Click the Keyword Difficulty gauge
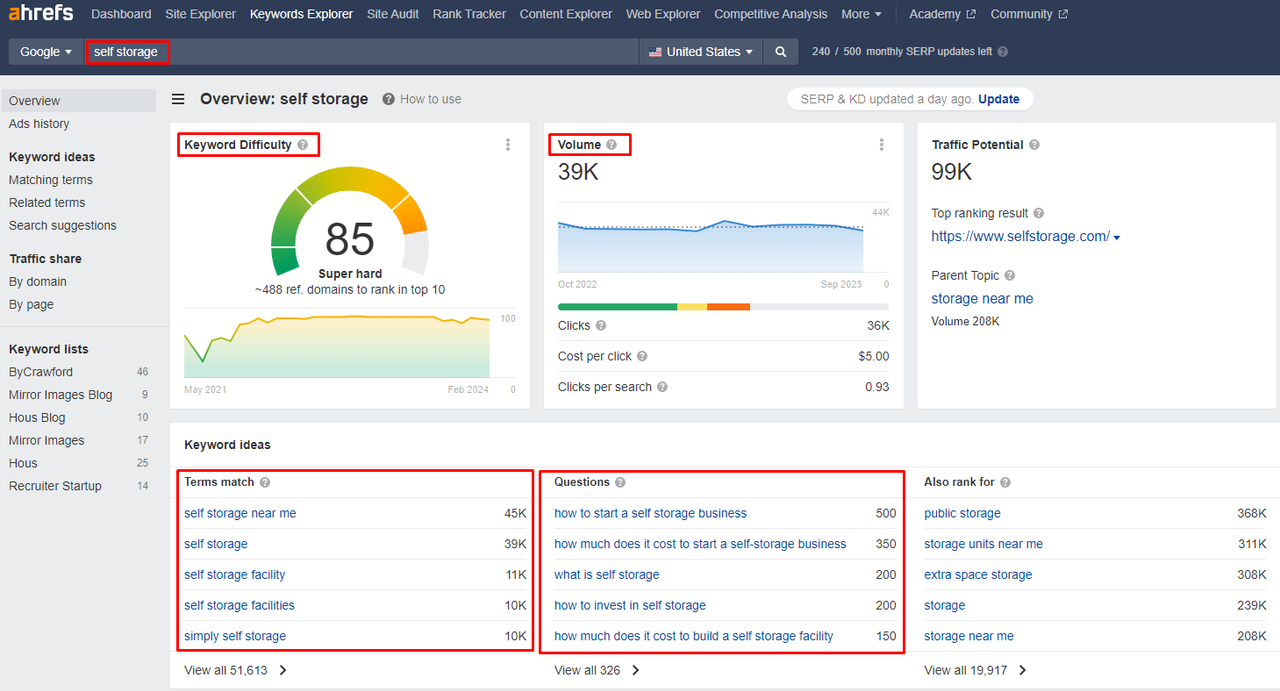 (x=350, y=221)
